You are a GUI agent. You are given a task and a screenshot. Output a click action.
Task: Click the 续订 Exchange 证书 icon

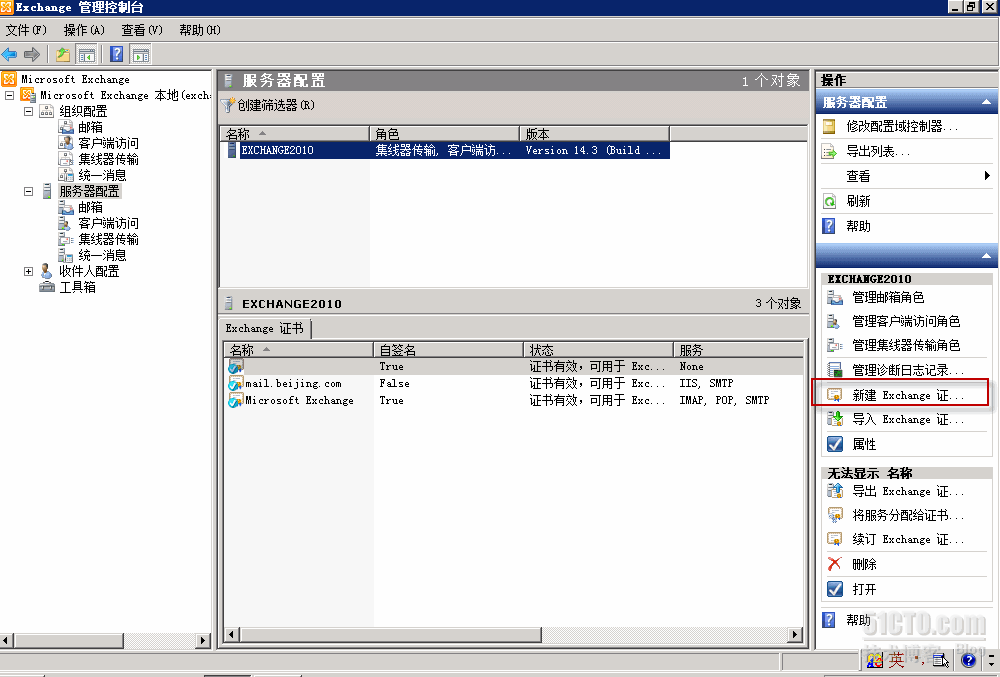835,539
